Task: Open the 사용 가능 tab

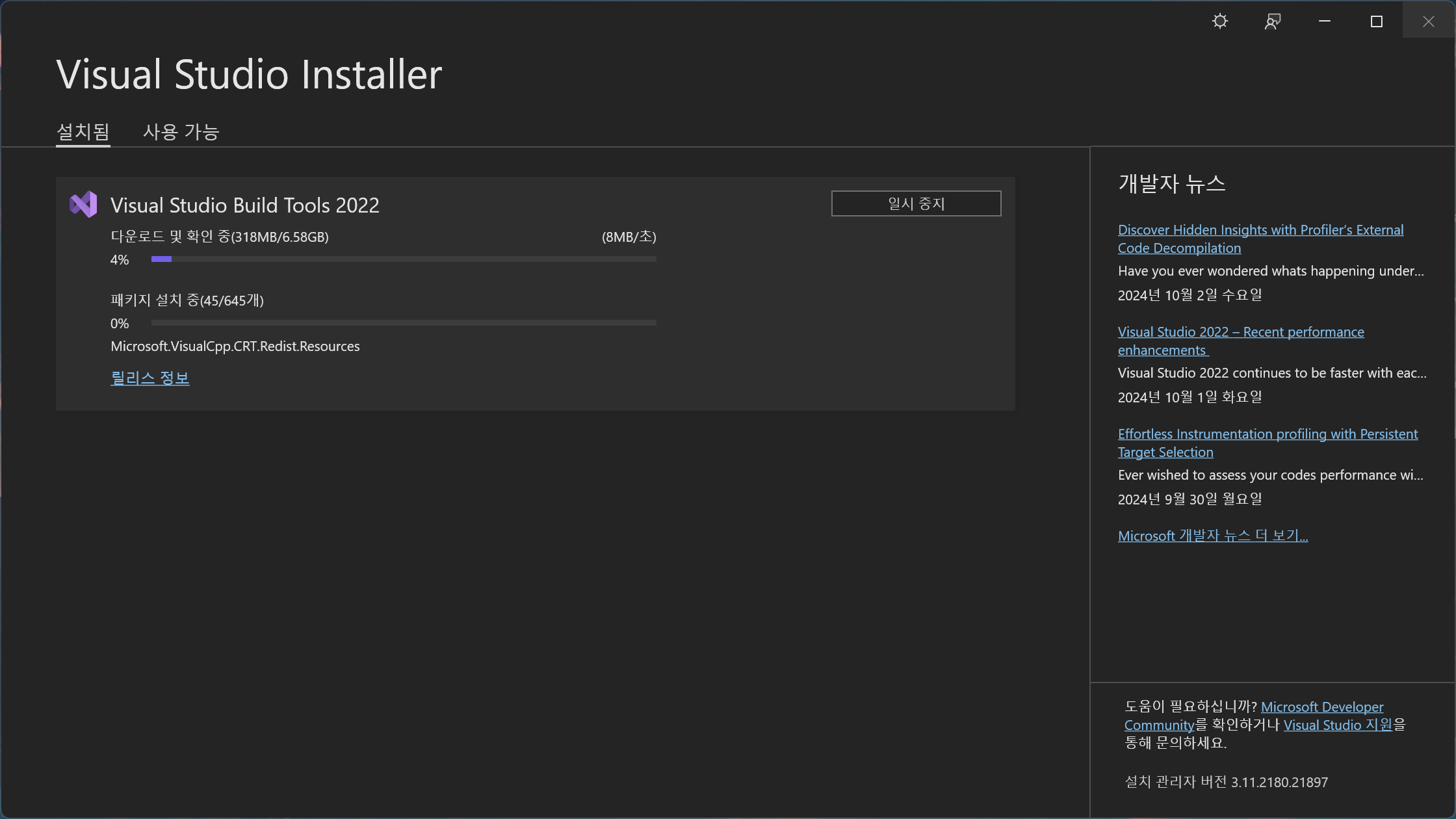Action: tap(181, 132)
